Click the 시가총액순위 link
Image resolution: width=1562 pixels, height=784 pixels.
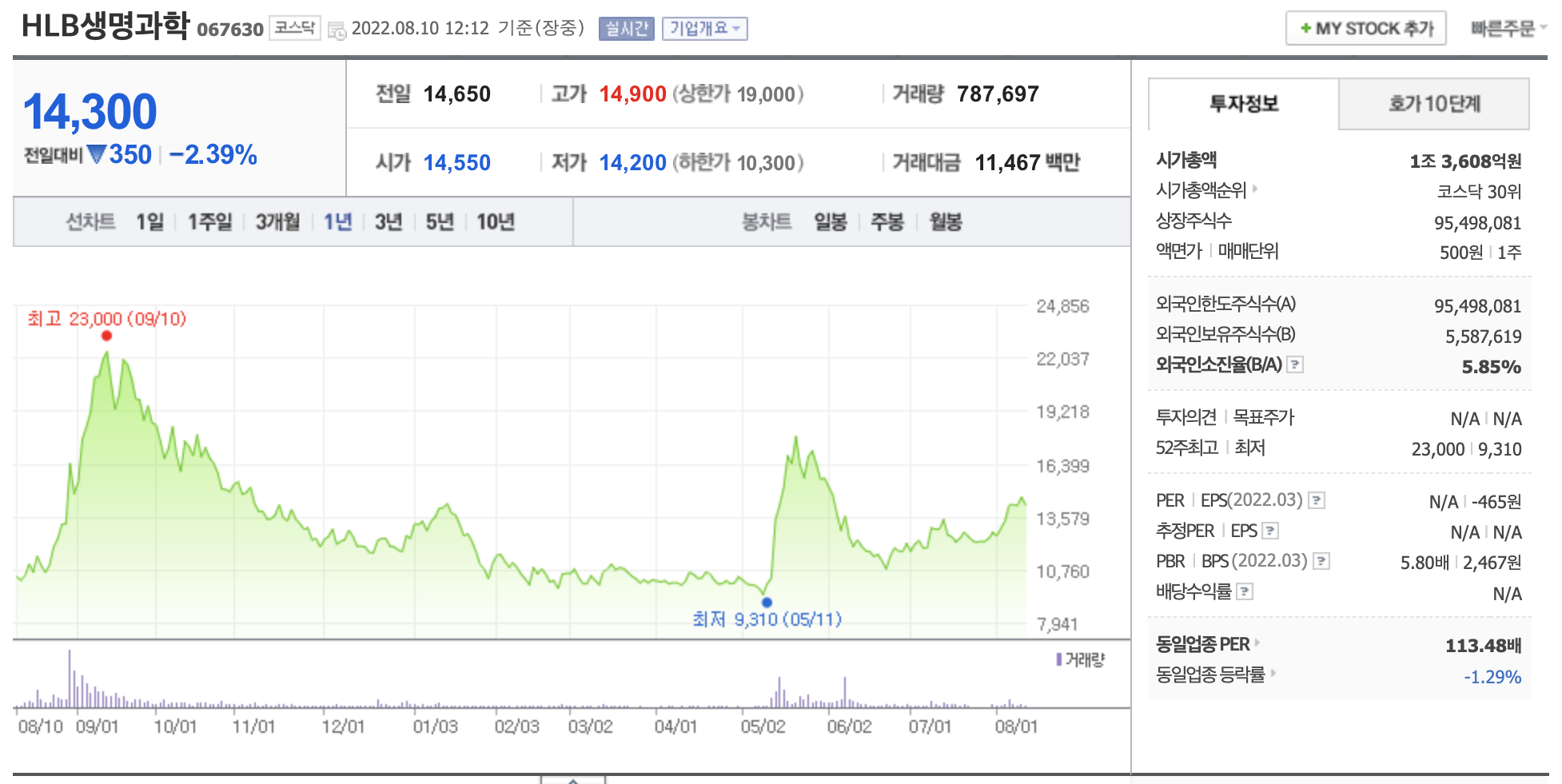coord(1201,190)
